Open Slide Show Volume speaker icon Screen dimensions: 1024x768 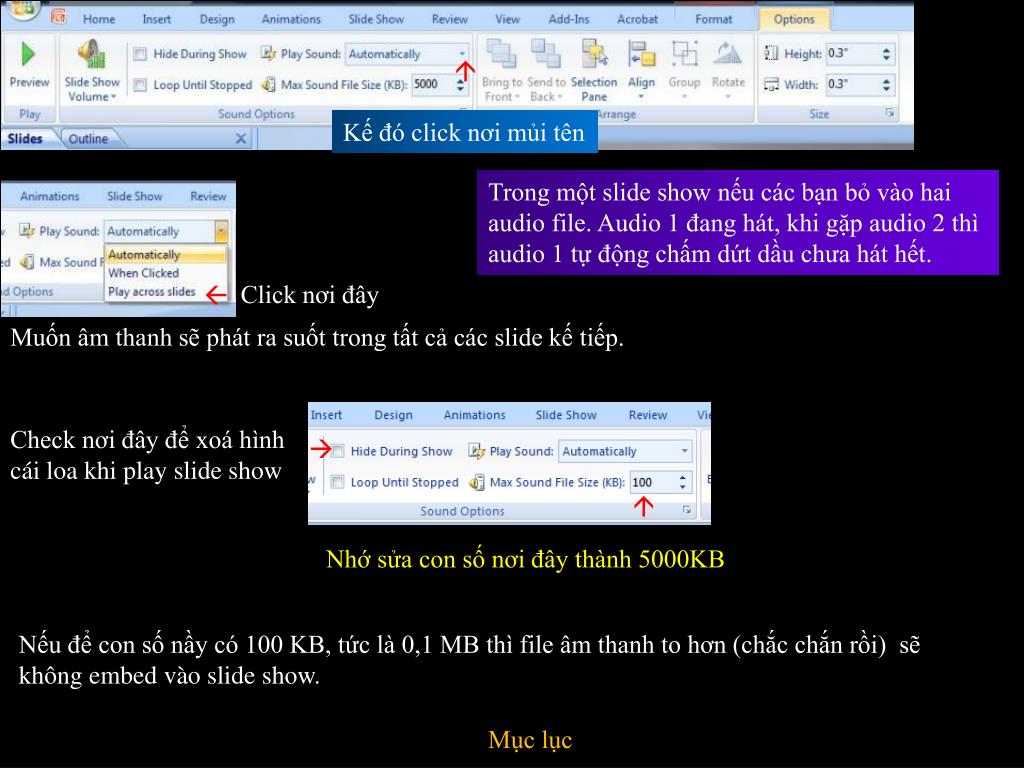pyautogui.click(x=91, y=54)
